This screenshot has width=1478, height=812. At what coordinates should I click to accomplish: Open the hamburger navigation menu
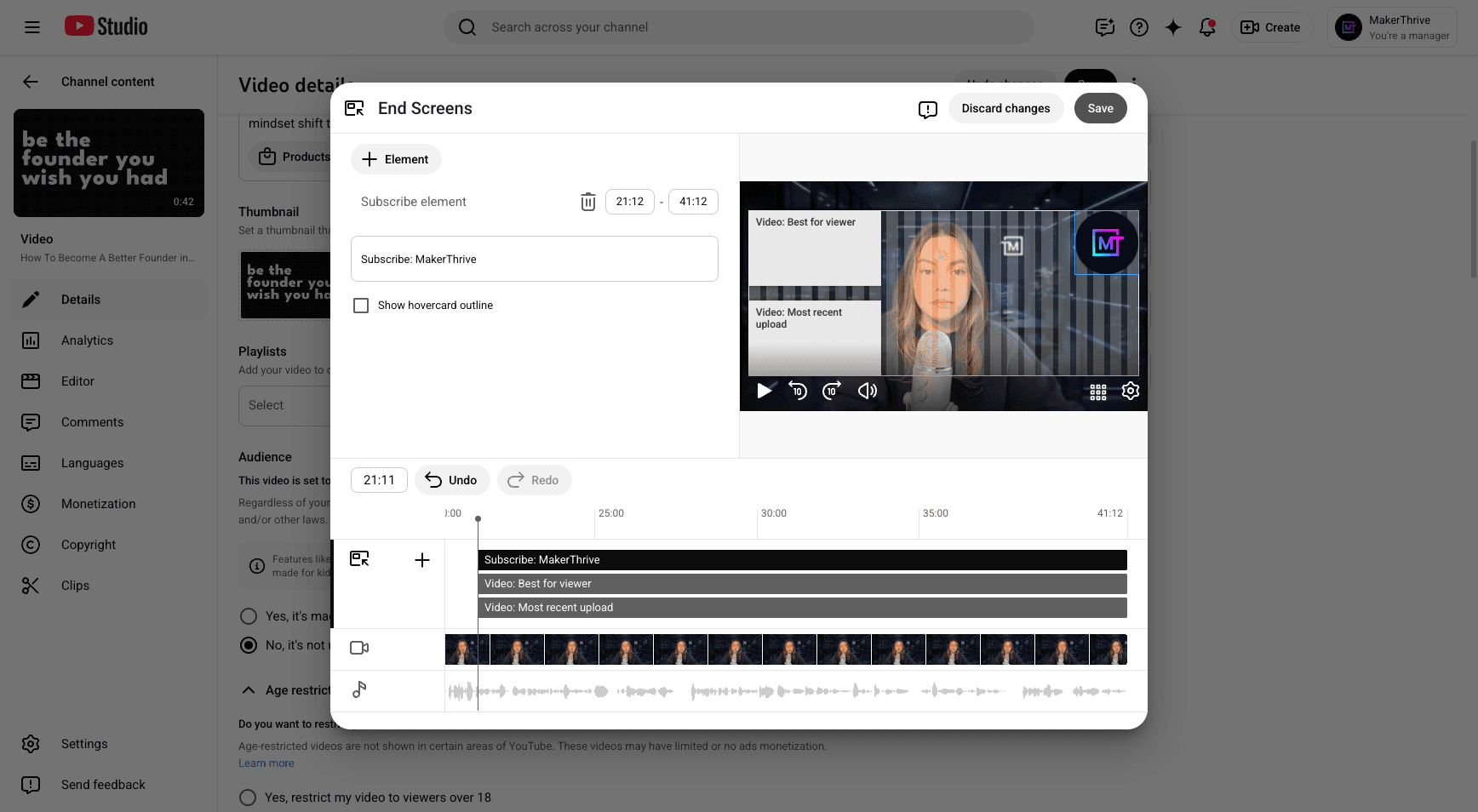tap(32, 27)
